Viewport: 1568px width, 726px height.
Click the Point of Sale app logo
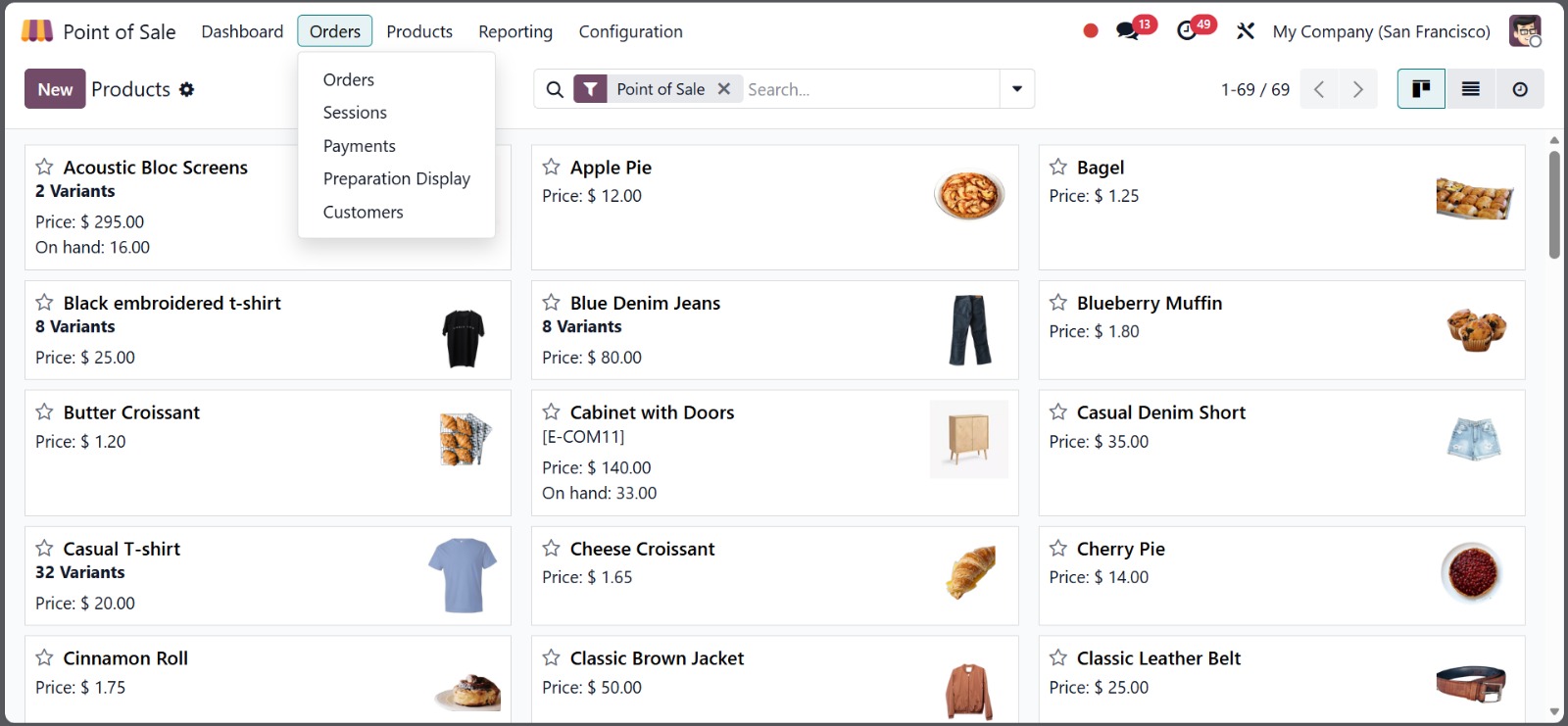click(x=37, y=31)
